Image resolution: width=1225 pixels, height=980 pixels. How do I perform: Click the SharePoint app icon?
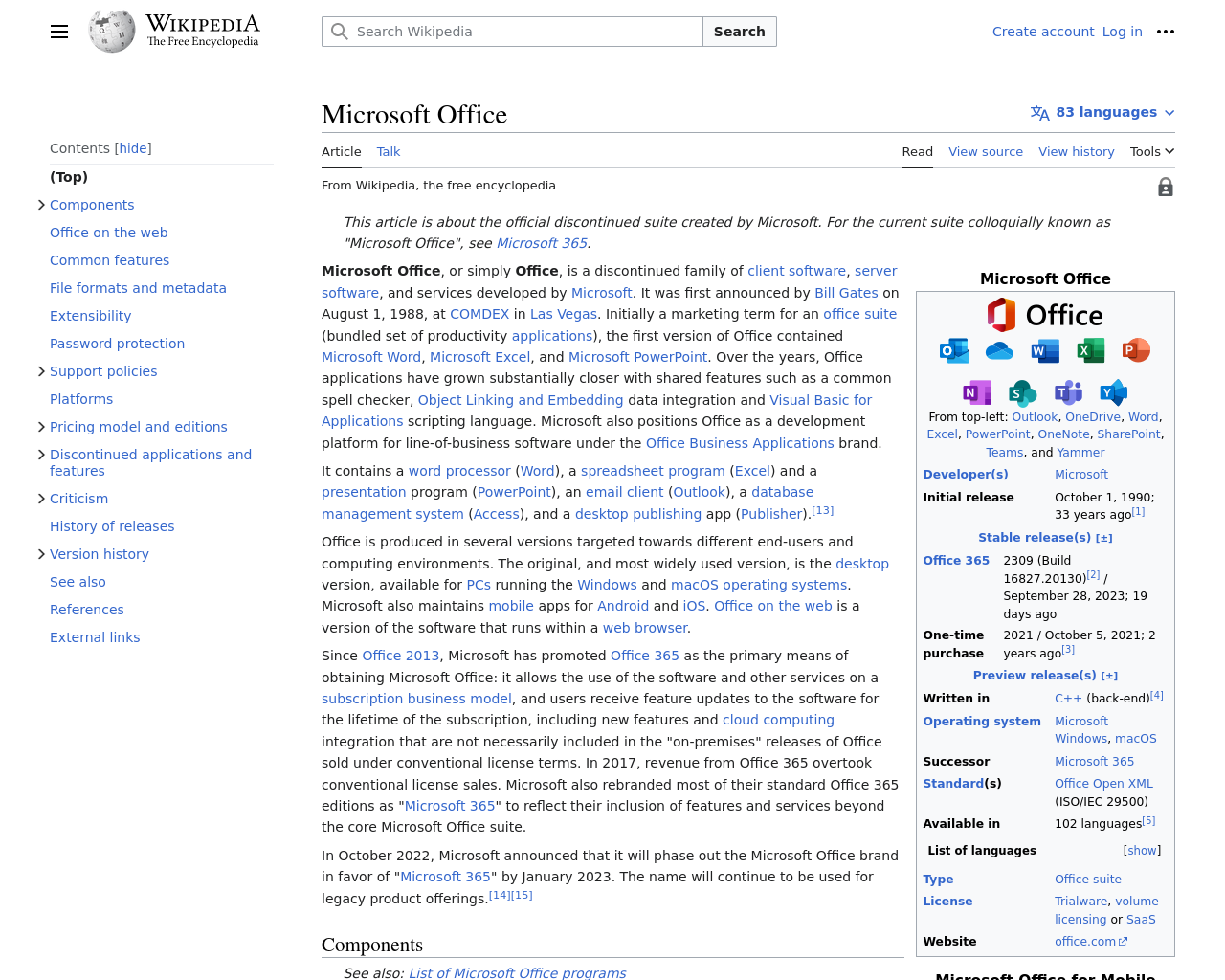[1022, 392]
